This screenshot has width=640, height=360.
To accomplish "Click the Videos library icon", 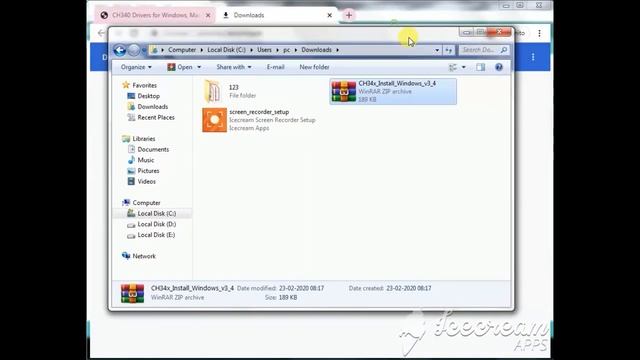I will point(131,181).
